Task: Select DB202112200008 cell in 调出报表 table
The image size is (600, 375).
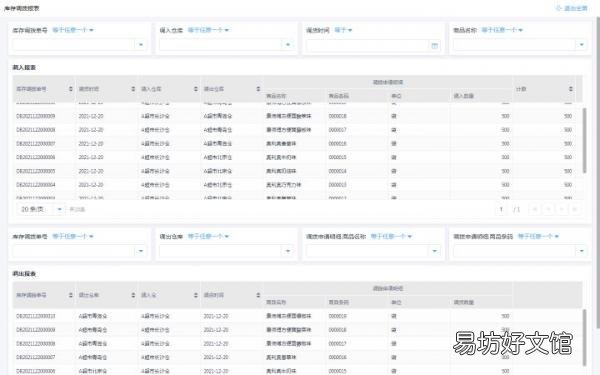Action: 36,344
